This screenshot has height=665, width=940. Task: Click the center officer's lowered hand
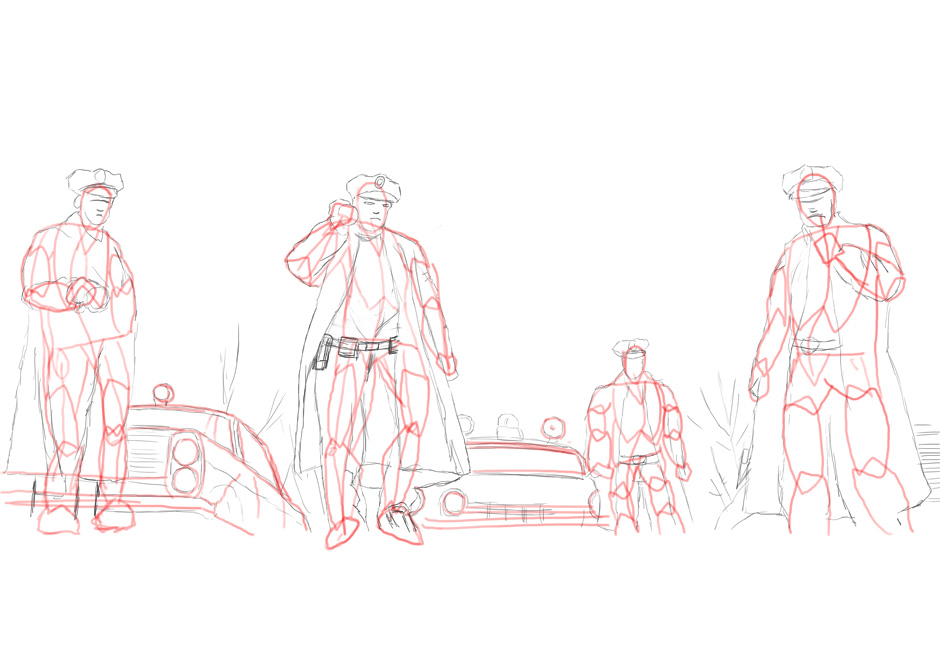[x=447, y=364]
